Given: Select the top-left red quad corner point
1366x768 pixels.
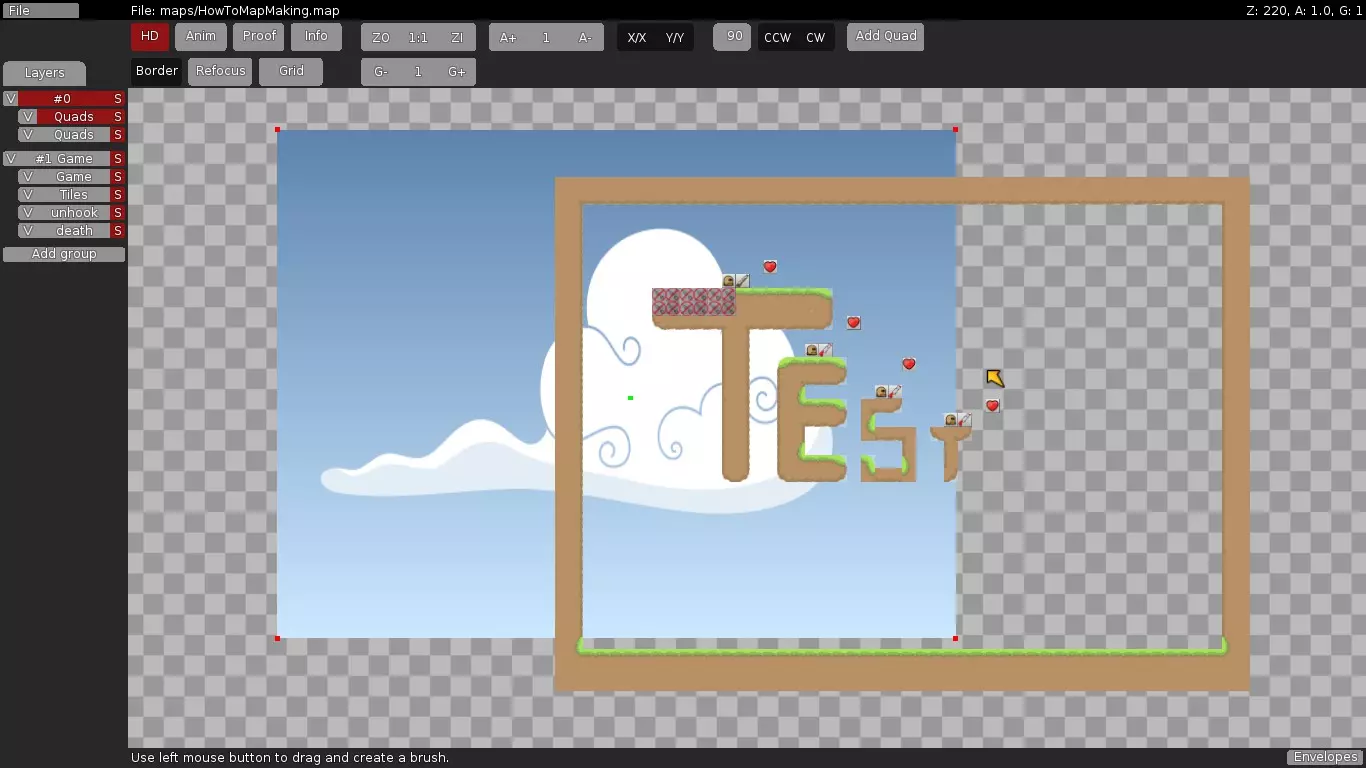Looking at the screenshot, I should click(277, 129).
